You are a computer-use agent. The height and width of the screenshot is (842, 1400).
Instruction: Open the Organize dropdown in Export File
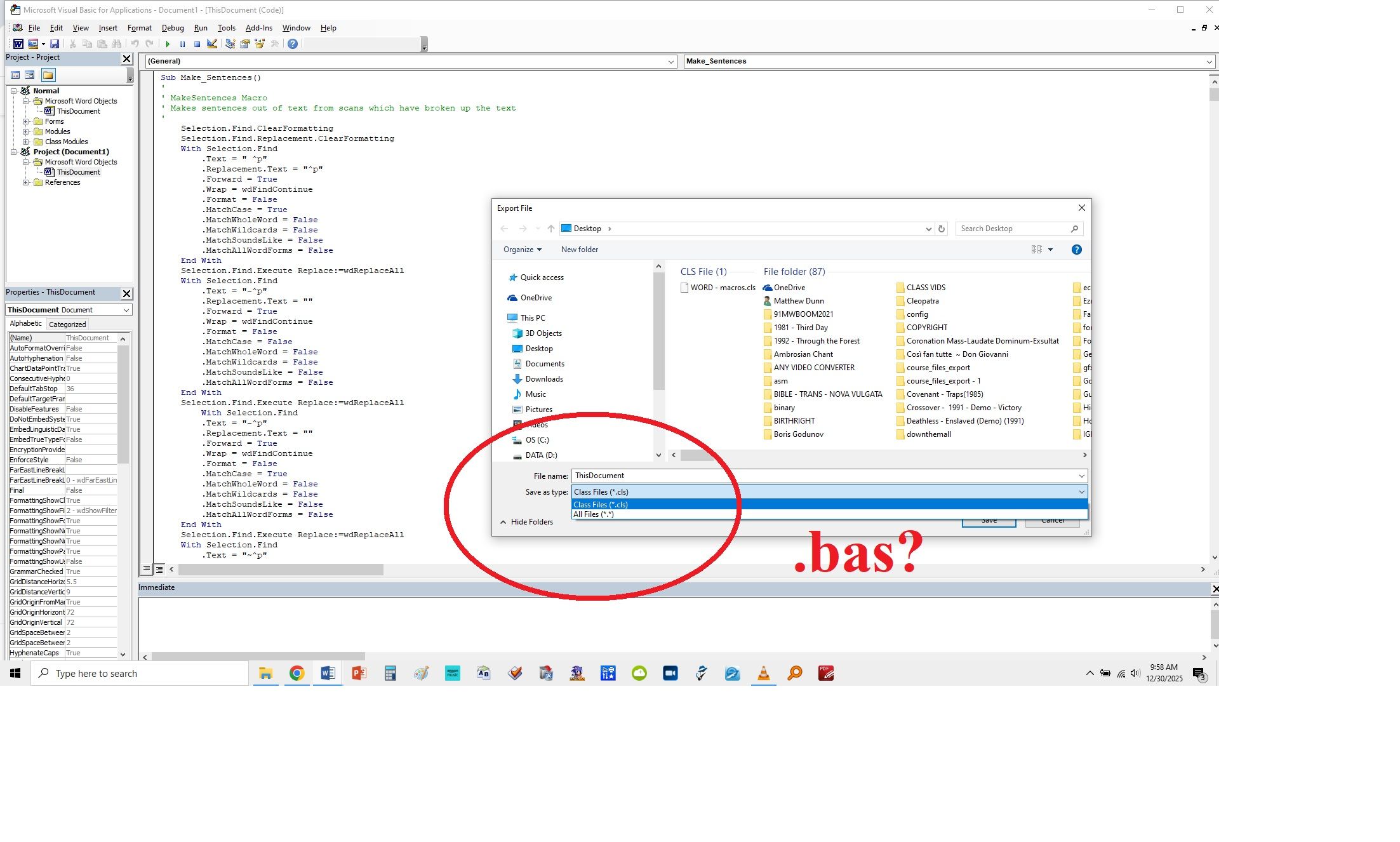tap(521, 250)
